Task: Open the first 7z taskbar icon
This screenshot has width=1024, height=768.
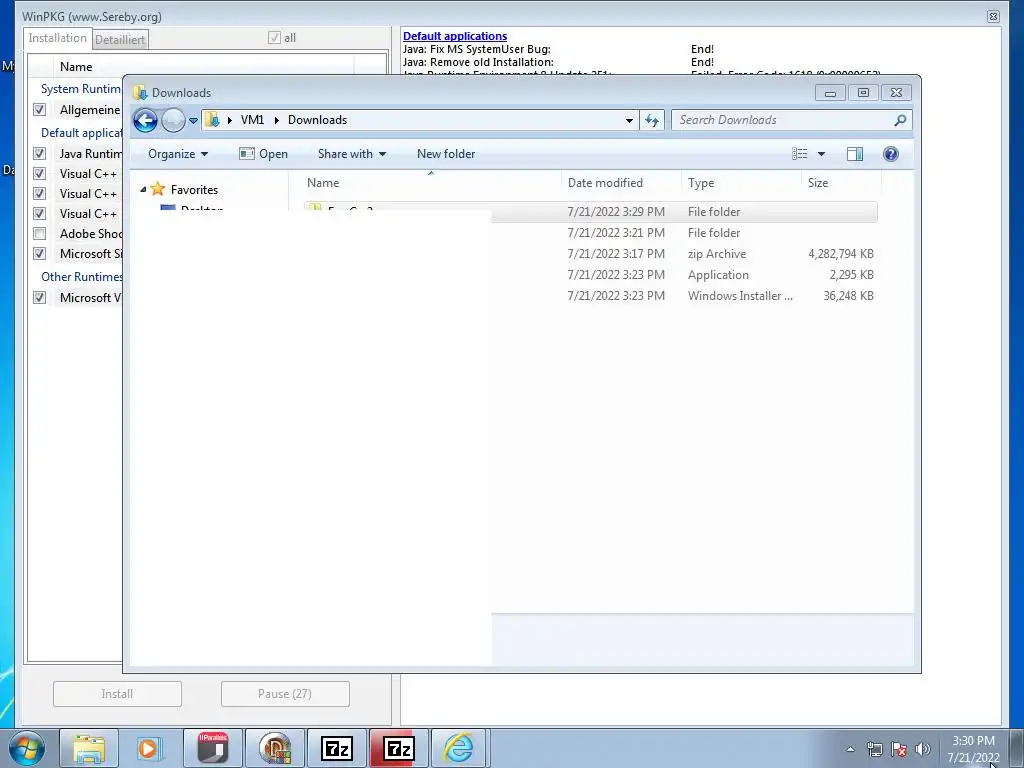Action: point(337,748)
